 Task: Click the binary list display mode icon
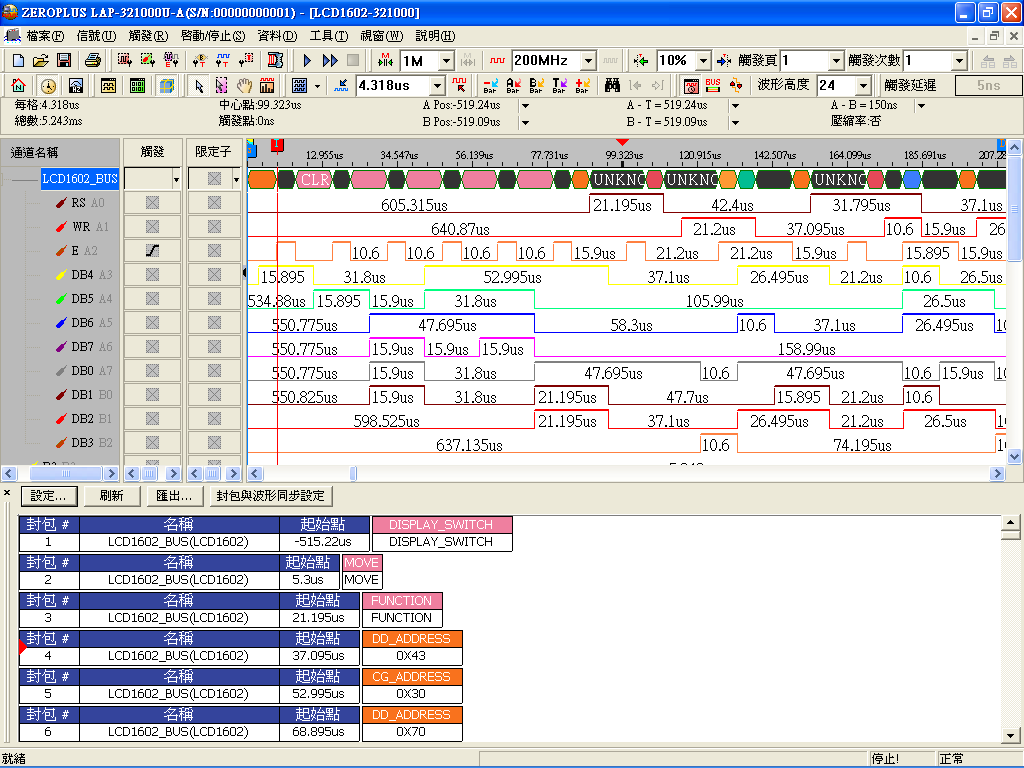[x=137, y=86]
